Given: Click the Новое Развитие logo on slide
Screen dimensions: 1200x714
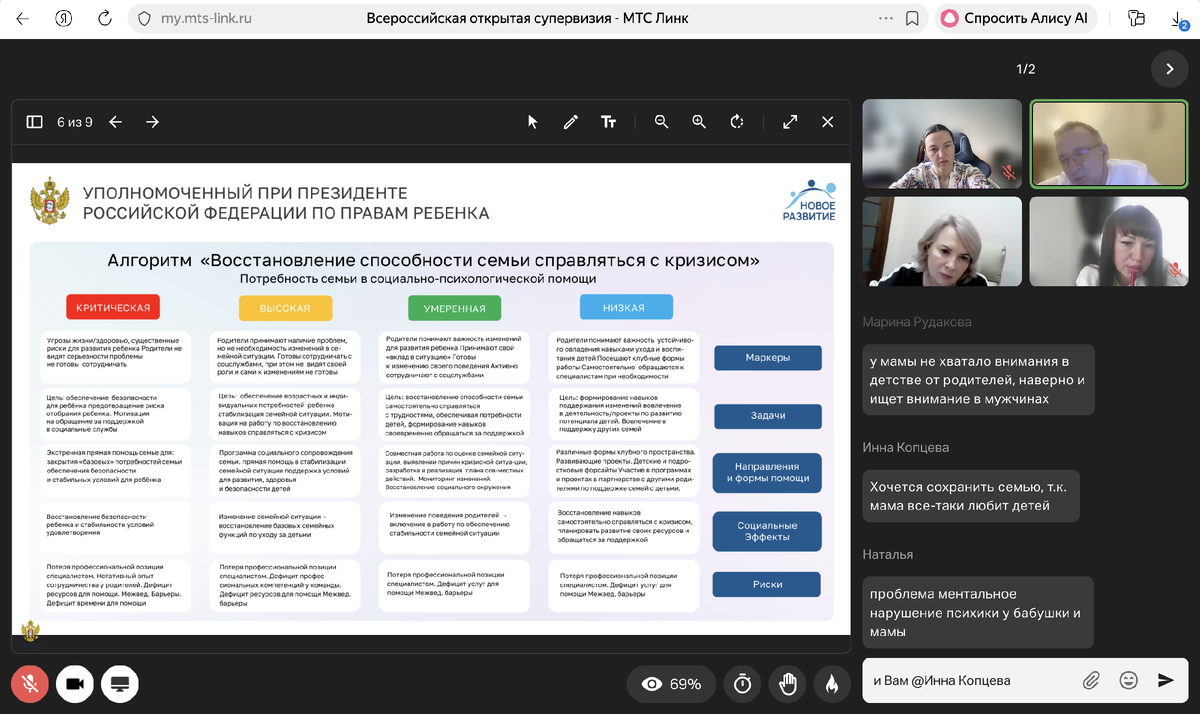Looking at the screenshot, I should 808,200.
